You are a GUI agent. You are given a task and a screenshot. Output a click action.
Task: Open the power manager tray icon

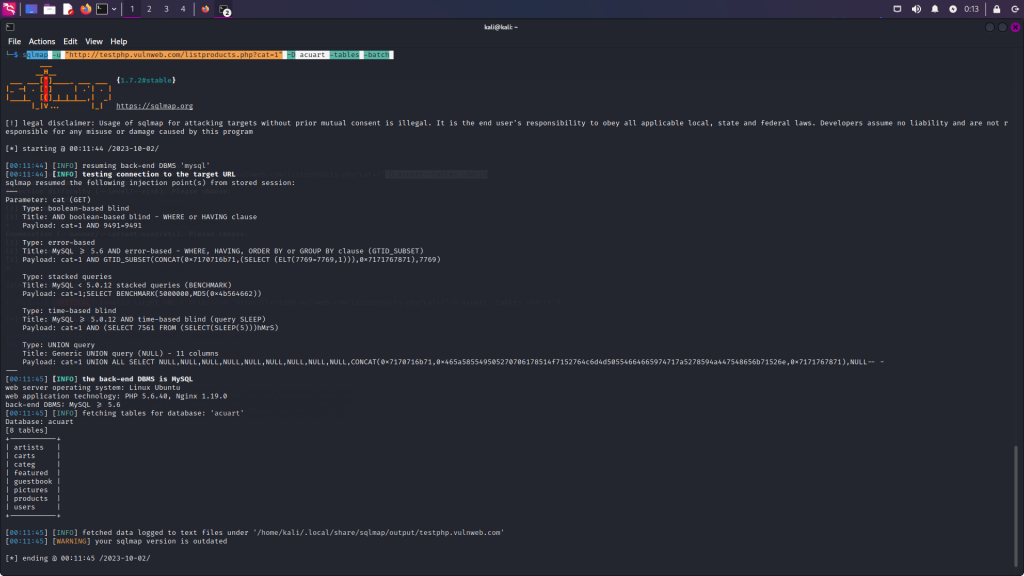(953, 9)
